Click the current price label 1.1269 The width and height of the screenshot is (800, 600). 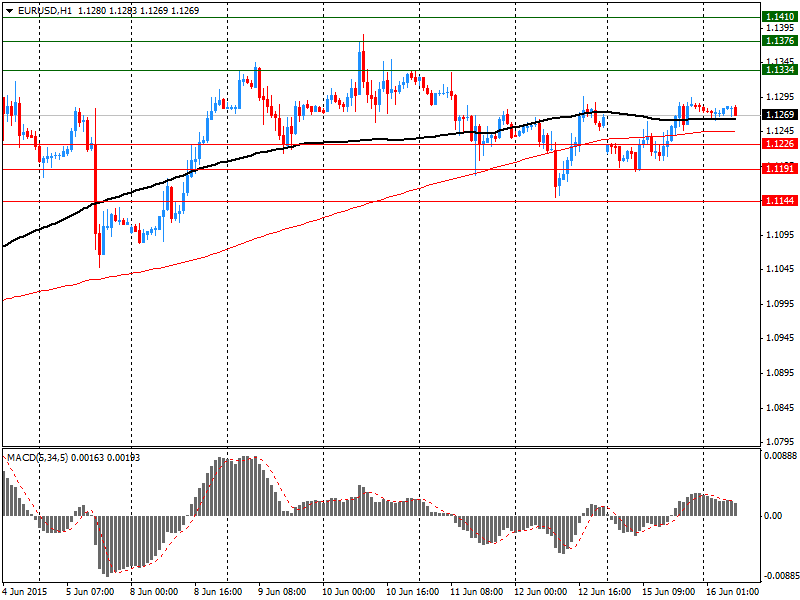tap(779, 115)
